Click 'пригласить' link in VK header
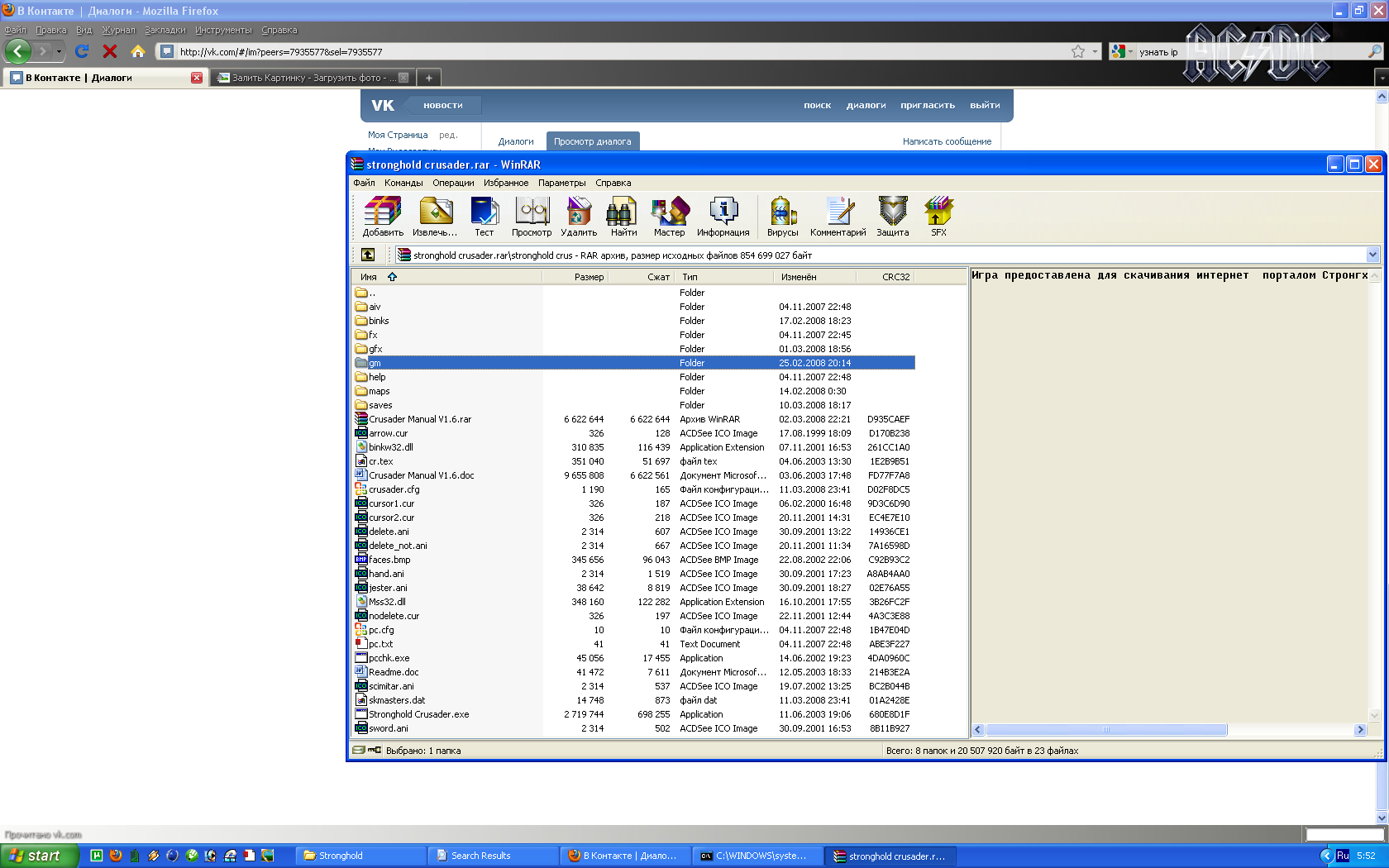The image size is (1389, 868). coord(928,105)
